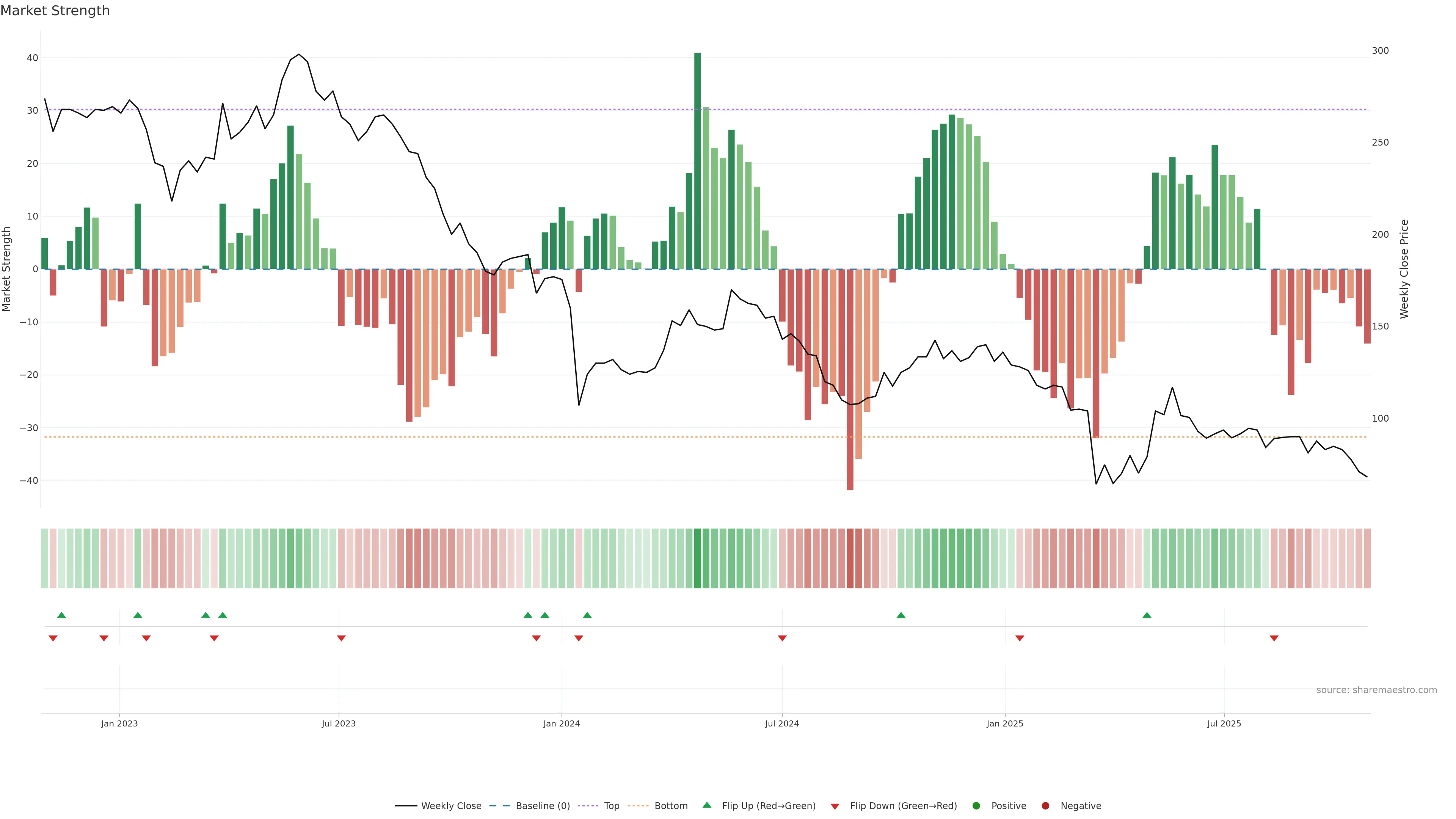The height and width of the screenshot is (819, 1456).
Task: Click the Flip Up marker before Jul 2025
Action: pos(1147,615)
